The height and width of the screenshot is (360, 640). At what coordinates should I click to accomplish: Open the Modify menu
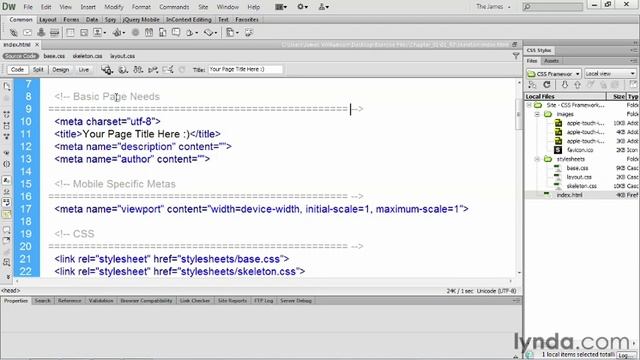[x=113, y=7]
